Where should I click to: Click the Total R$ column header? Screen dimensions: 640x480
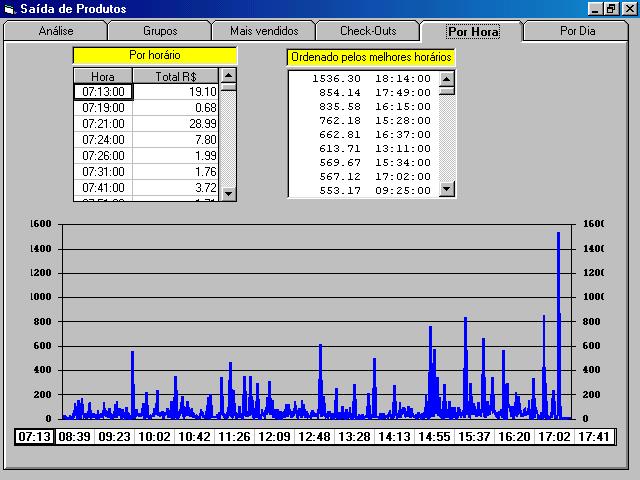(176, 76)
